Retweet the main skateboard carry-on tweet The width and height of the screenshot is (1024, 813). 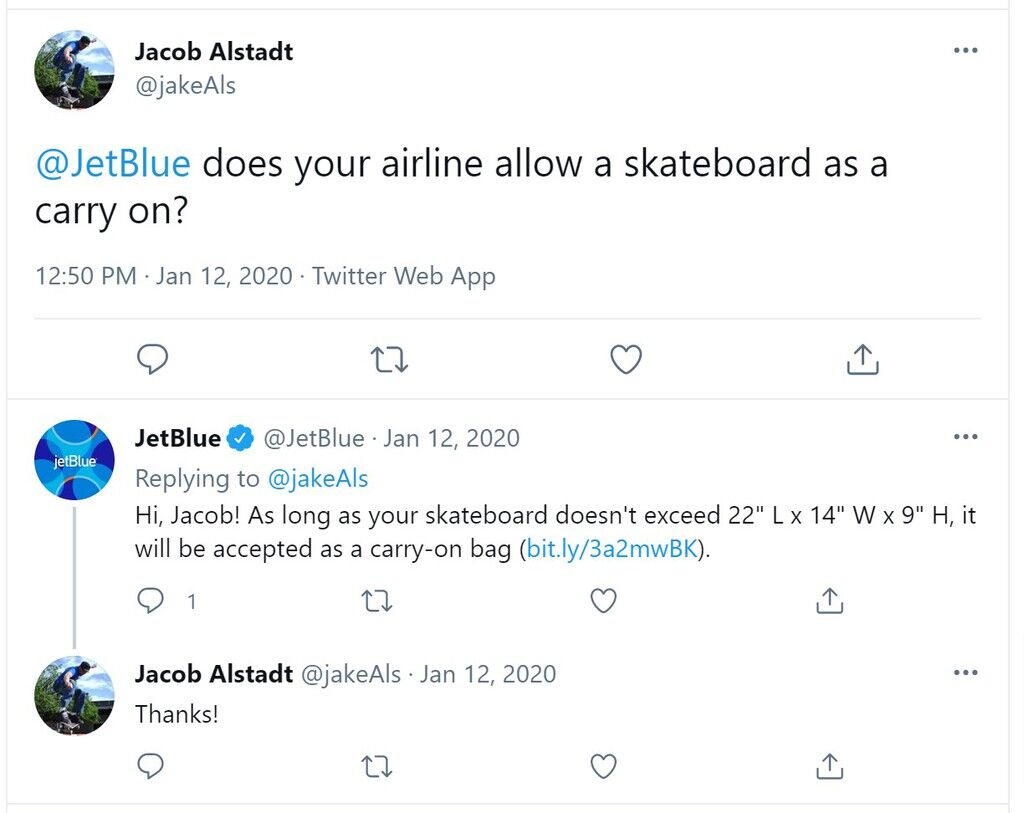point(389,359)
